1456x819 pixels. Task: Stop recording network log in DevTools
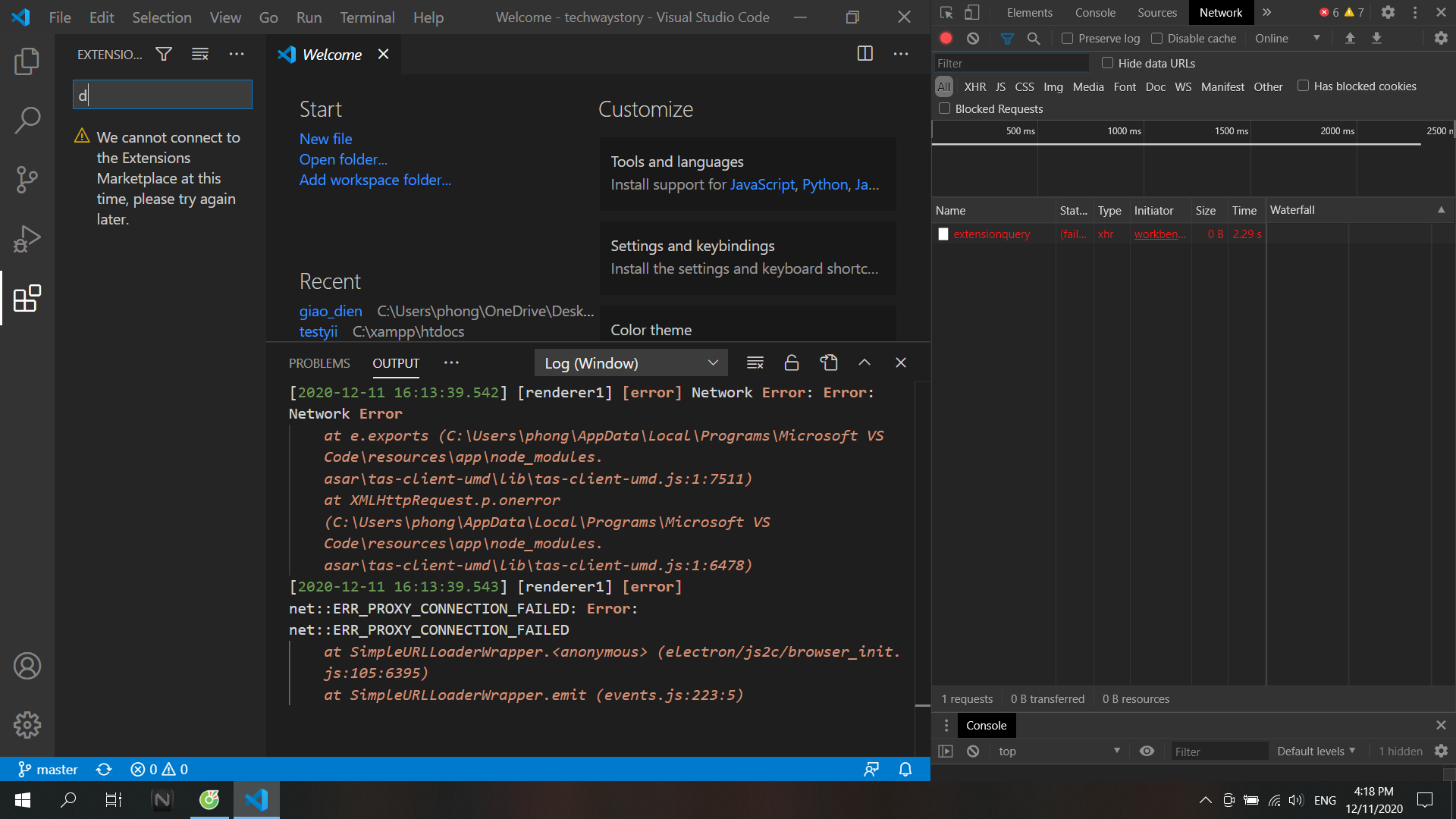tap(945, 38)
